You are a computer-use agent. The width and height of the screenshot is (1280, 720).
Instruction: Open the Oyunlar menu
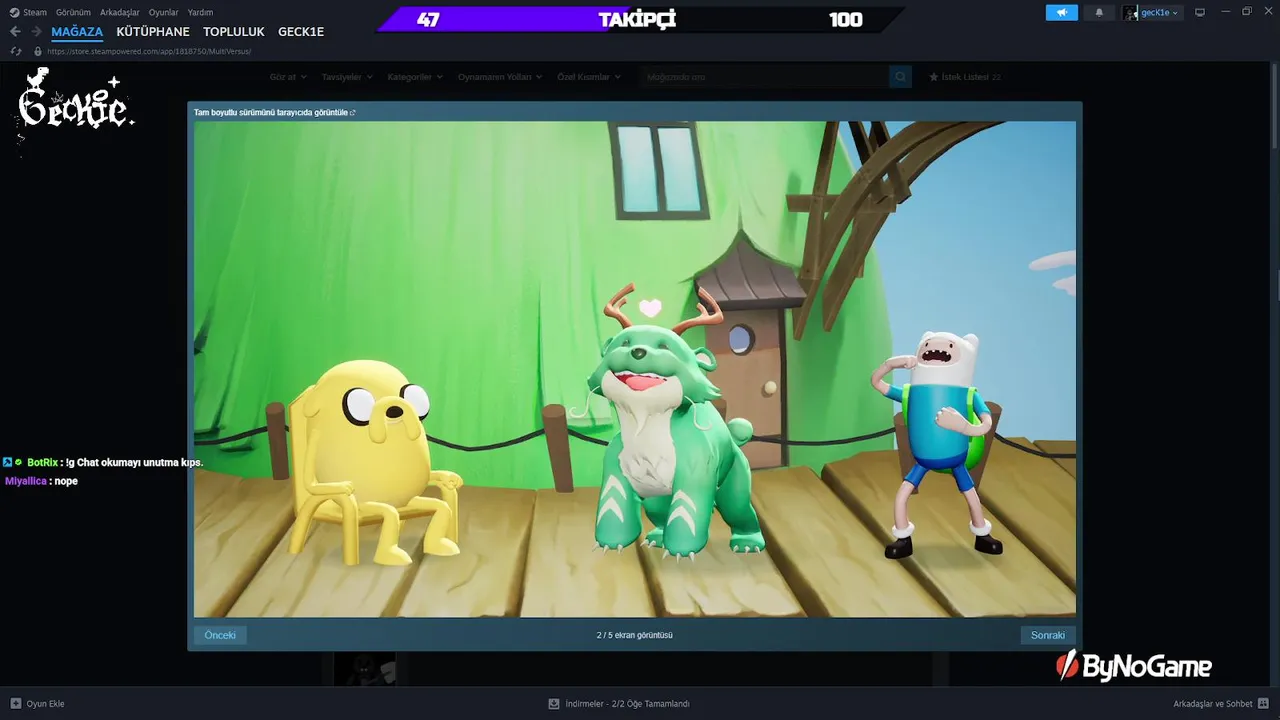(164, 13)
